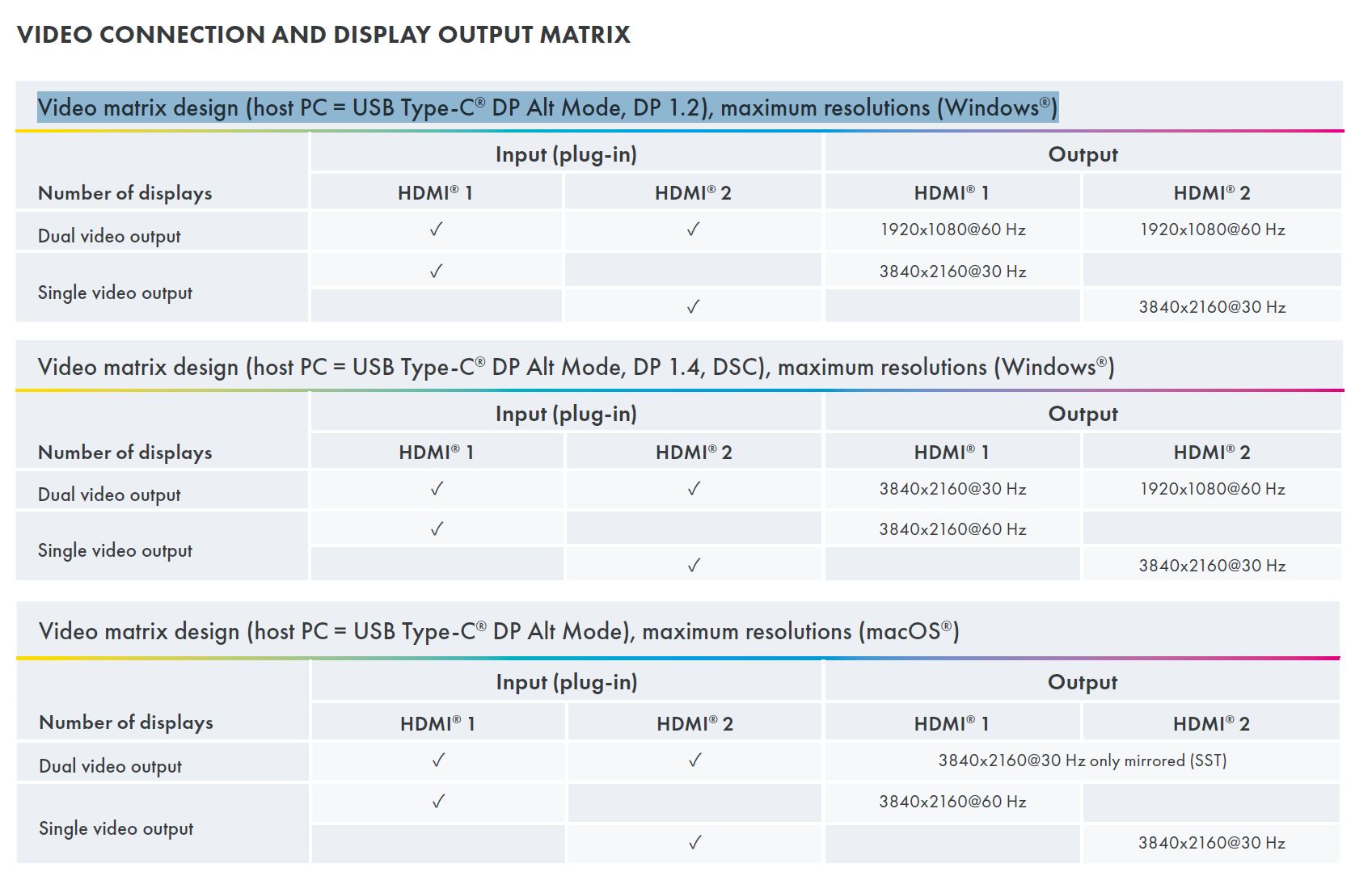The height and width of the screenshot is (893, 1372).
Task: Click dual output 3840x2160@30 Hz in DP 1.4 table
Action: pos(952,489)
